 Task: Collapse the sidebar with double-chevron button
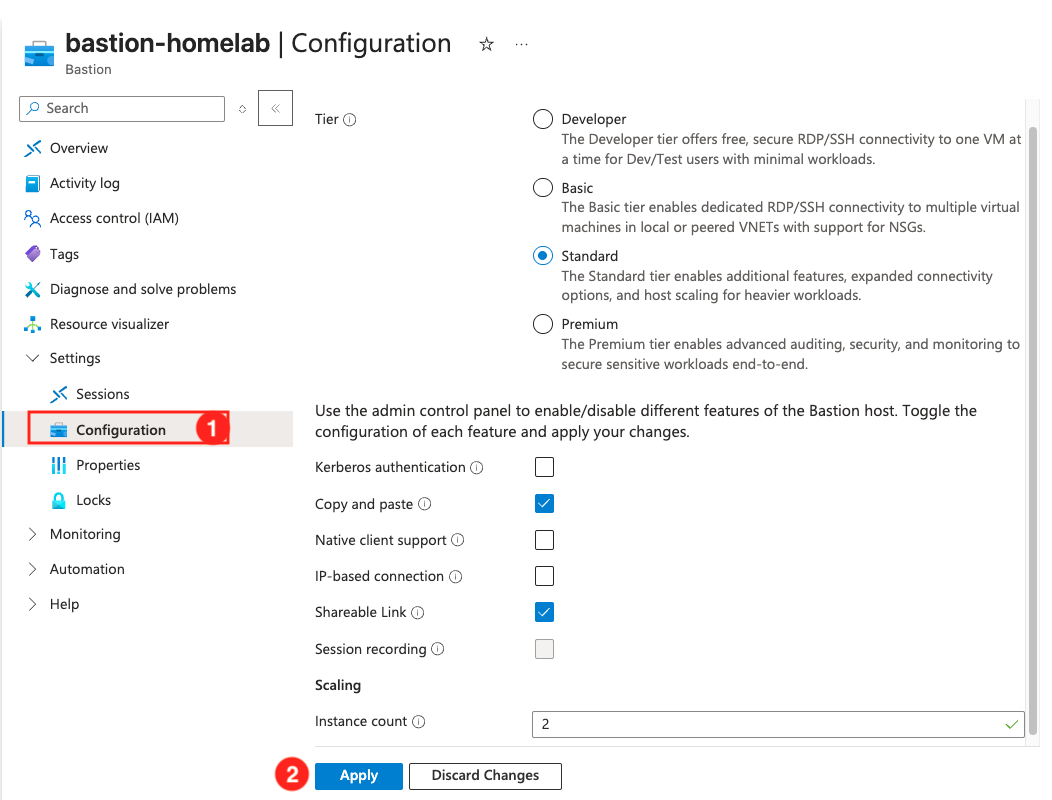pyautogui.click(x=275, y=108)
